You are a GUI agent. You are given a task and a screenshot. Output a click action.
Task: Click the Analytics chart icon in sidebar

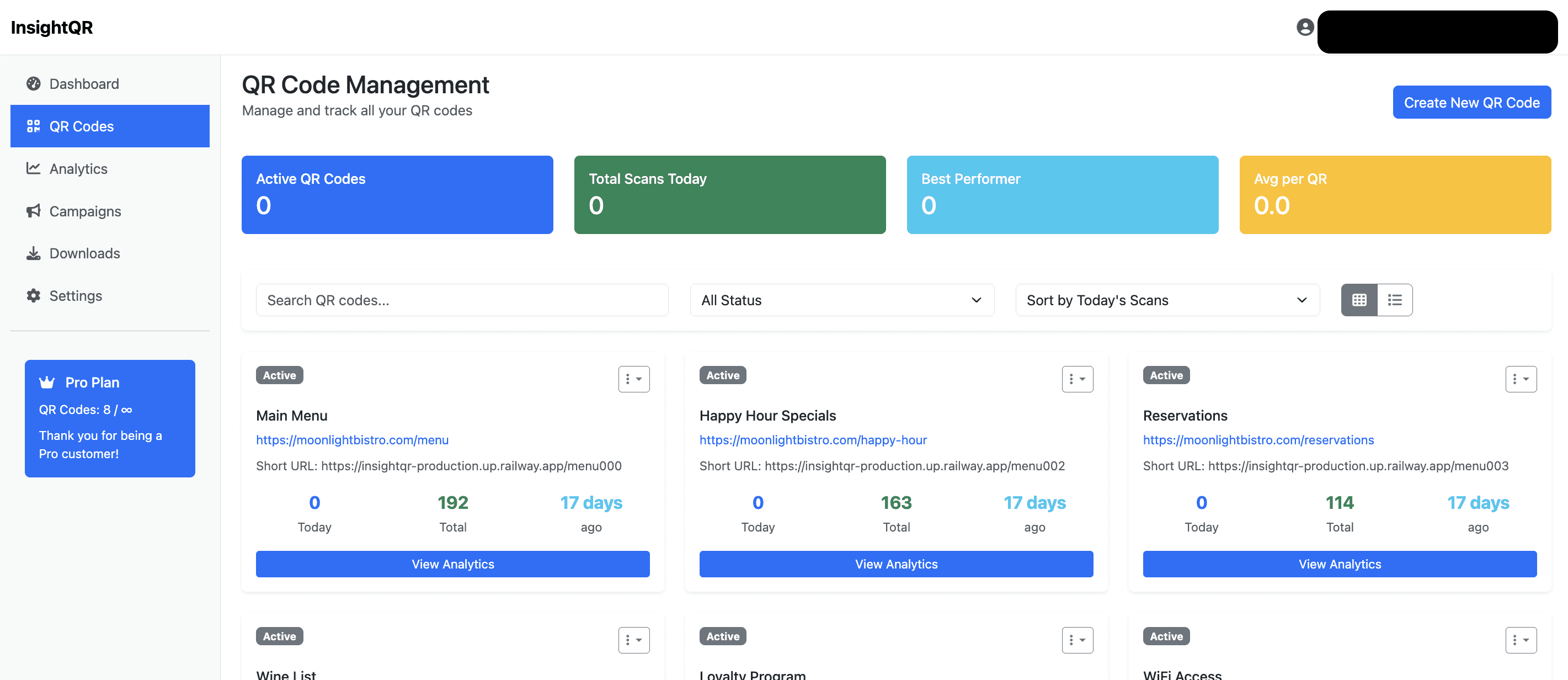[34, 168]
